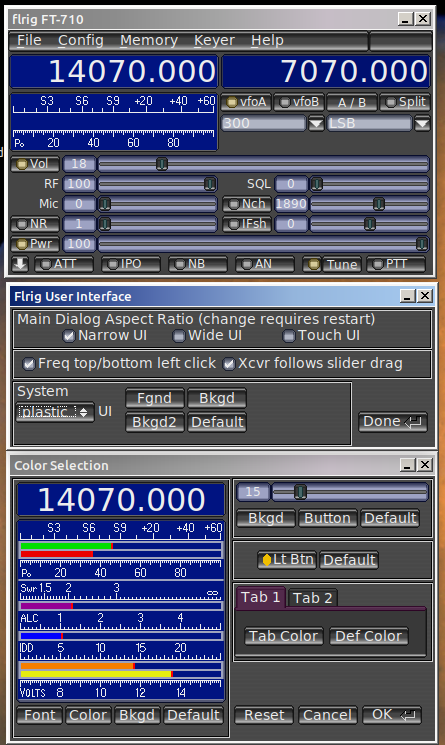This screenshot has height=745, width=445.
Task: Click the Def Color button
Action: point(369,636)
